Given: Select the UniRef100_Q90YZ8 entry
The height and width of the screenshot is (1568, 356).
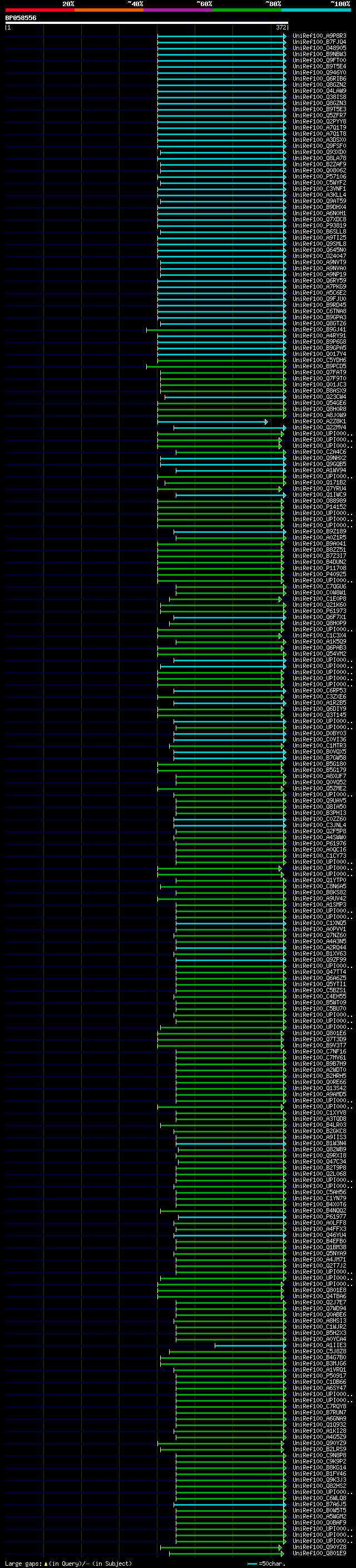Looking at the screenshot, I should pyautogui.click(x=319, y=1547).
